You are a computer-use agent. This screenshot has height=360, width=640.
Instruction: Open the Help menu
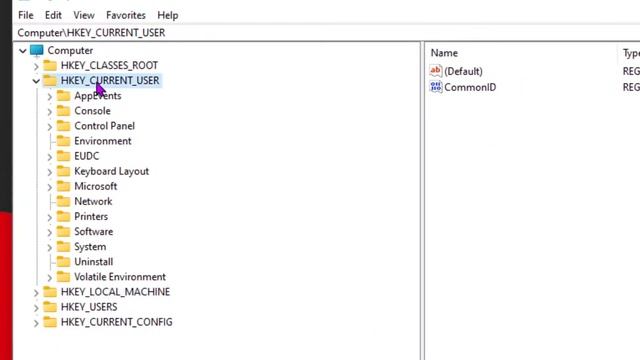tap(168, 16)
